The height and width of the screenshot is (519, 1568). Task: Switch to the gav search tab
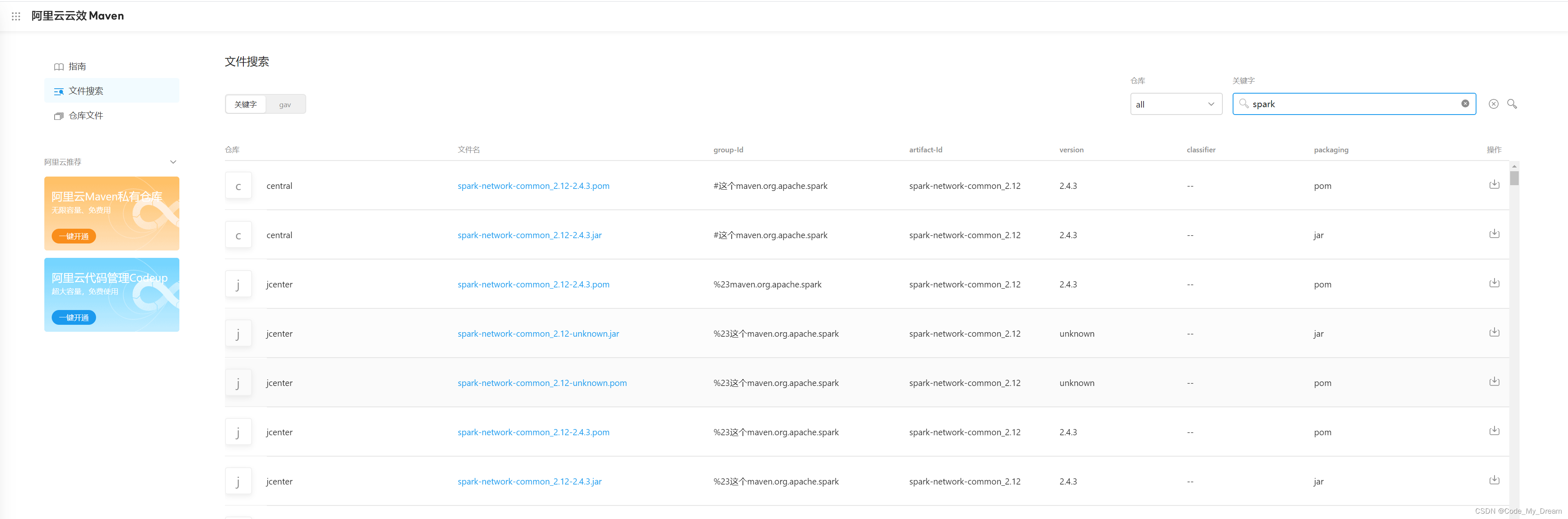coord(285,104)
